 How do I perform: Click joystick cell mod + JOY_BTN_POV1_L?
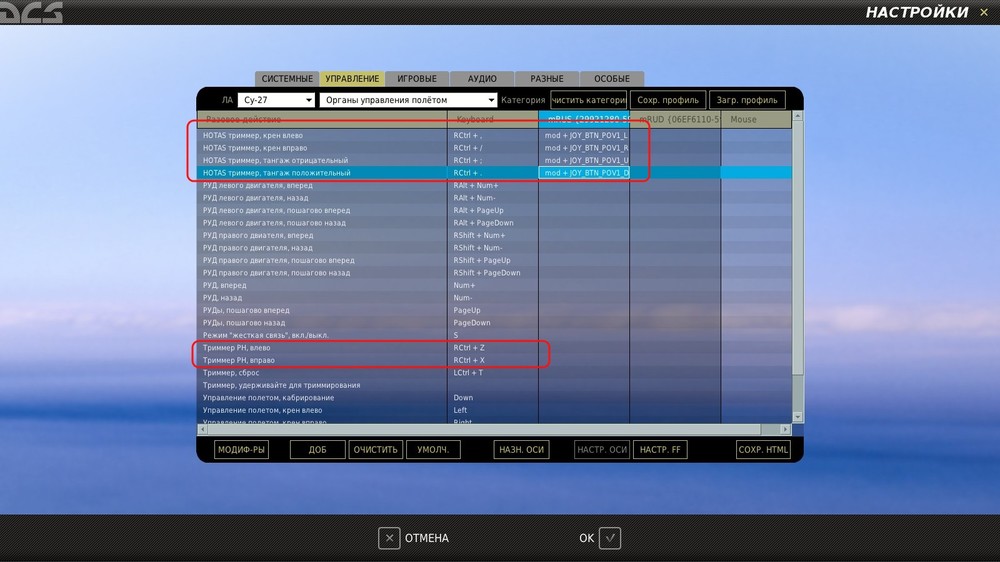584,135
